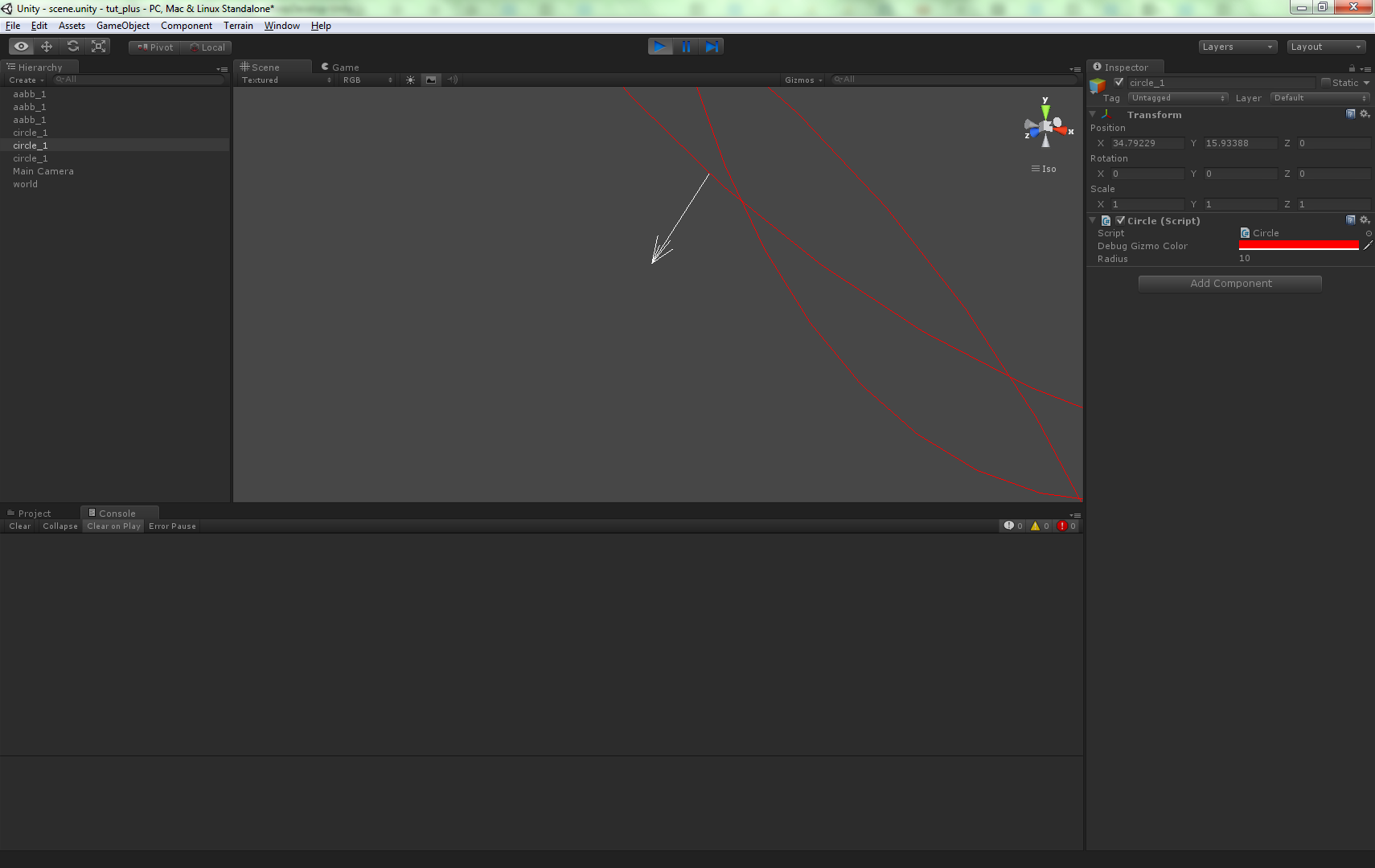Open the Debug Gizmo Color swatch

[x=1298, y=245]
